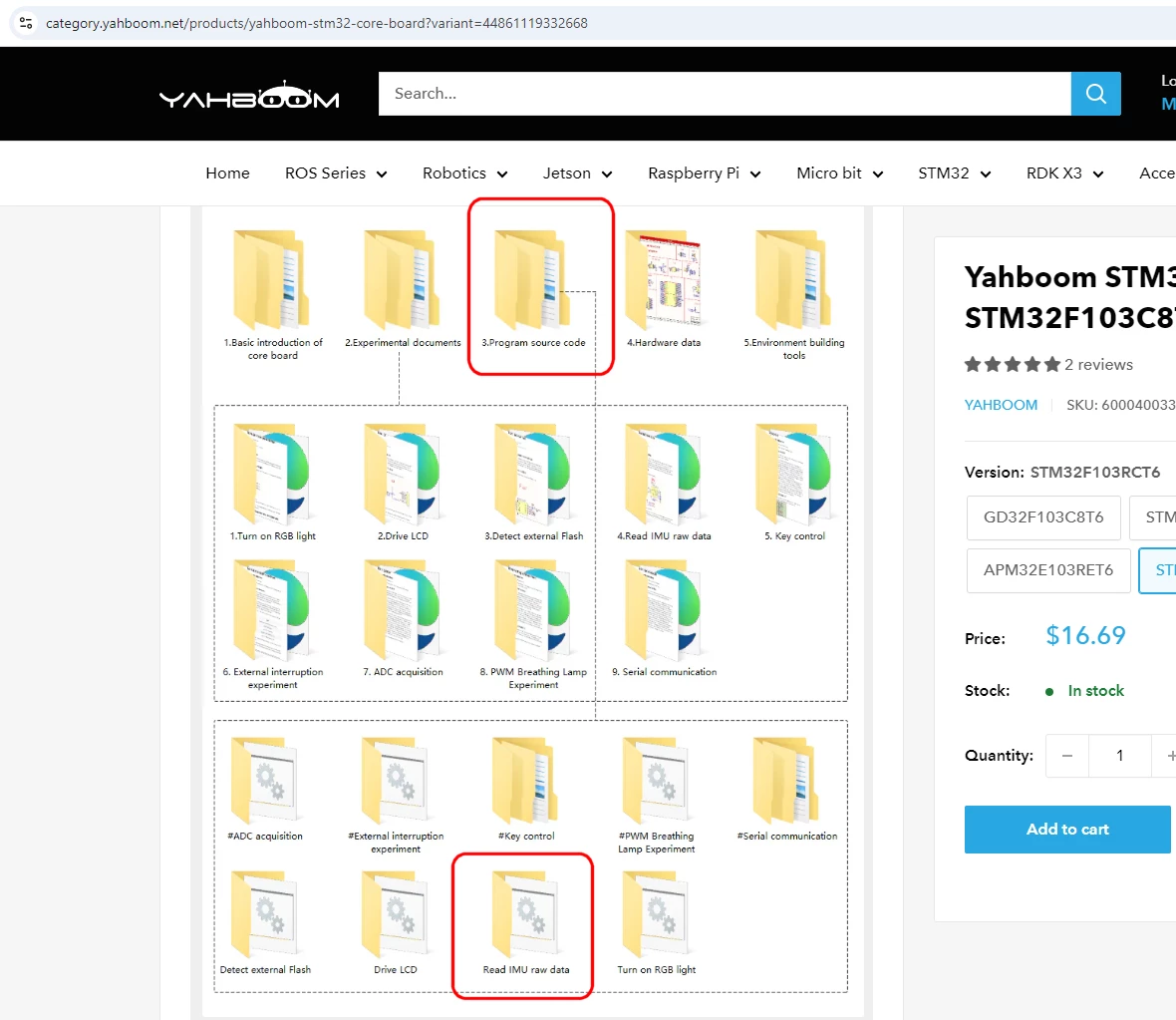Open the site info icon in address bar
Viewport: 1176px width, 1020px height.
[x=26, y=23]
